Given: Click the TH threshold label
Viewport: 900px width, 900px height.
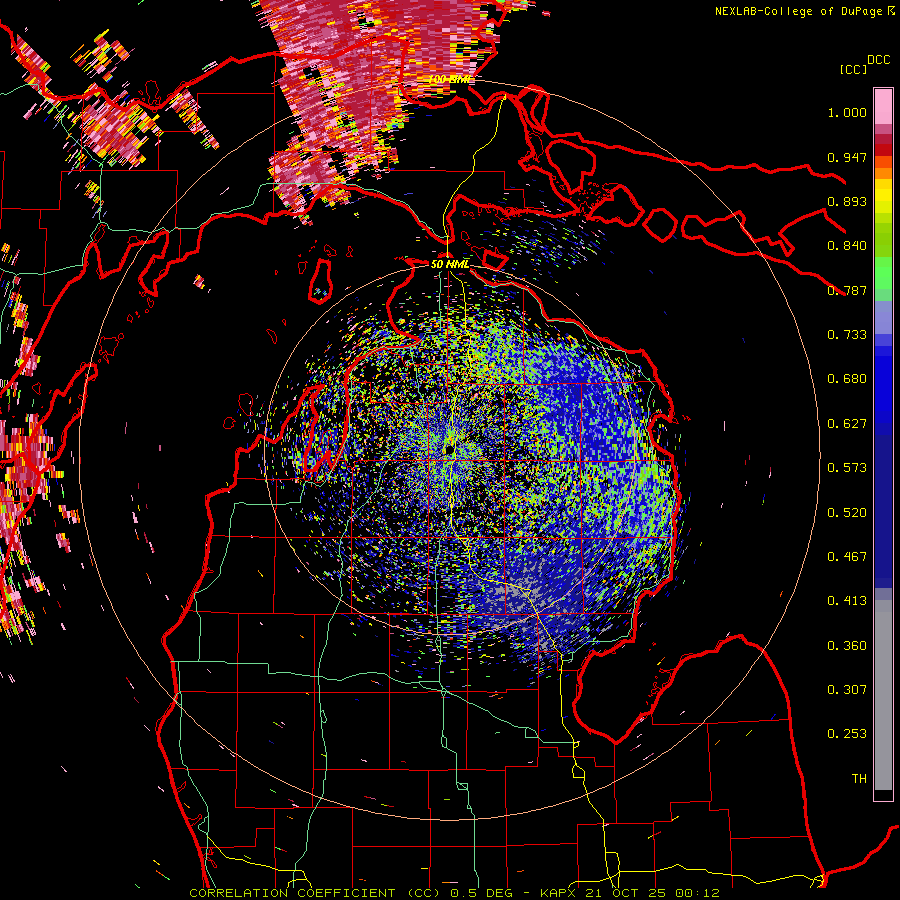Looking at the screenshot, I should click(x=859, y=779).
